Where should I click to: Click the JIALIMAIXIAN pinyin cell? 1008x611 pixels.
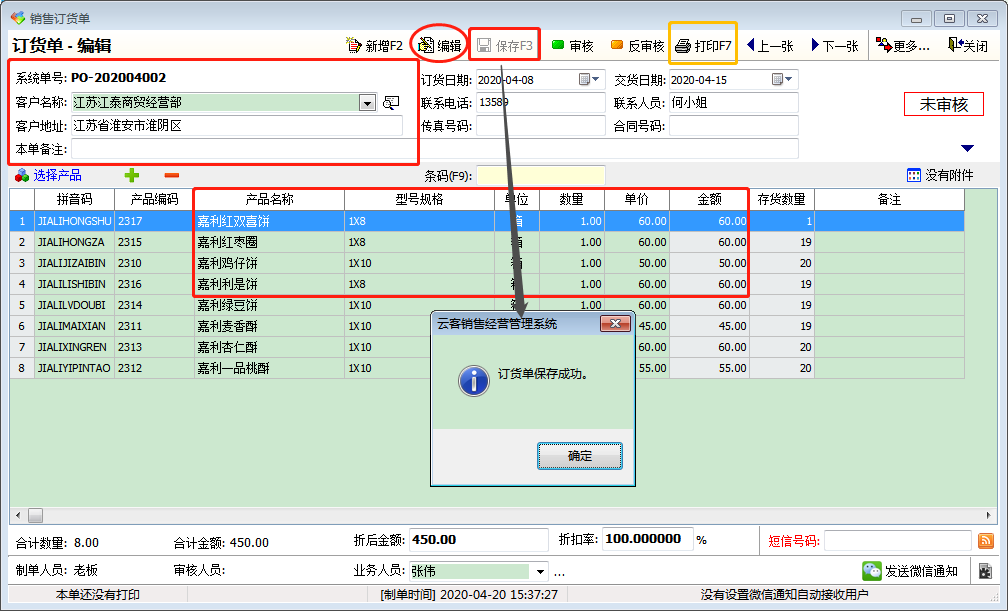pos(75,326)
